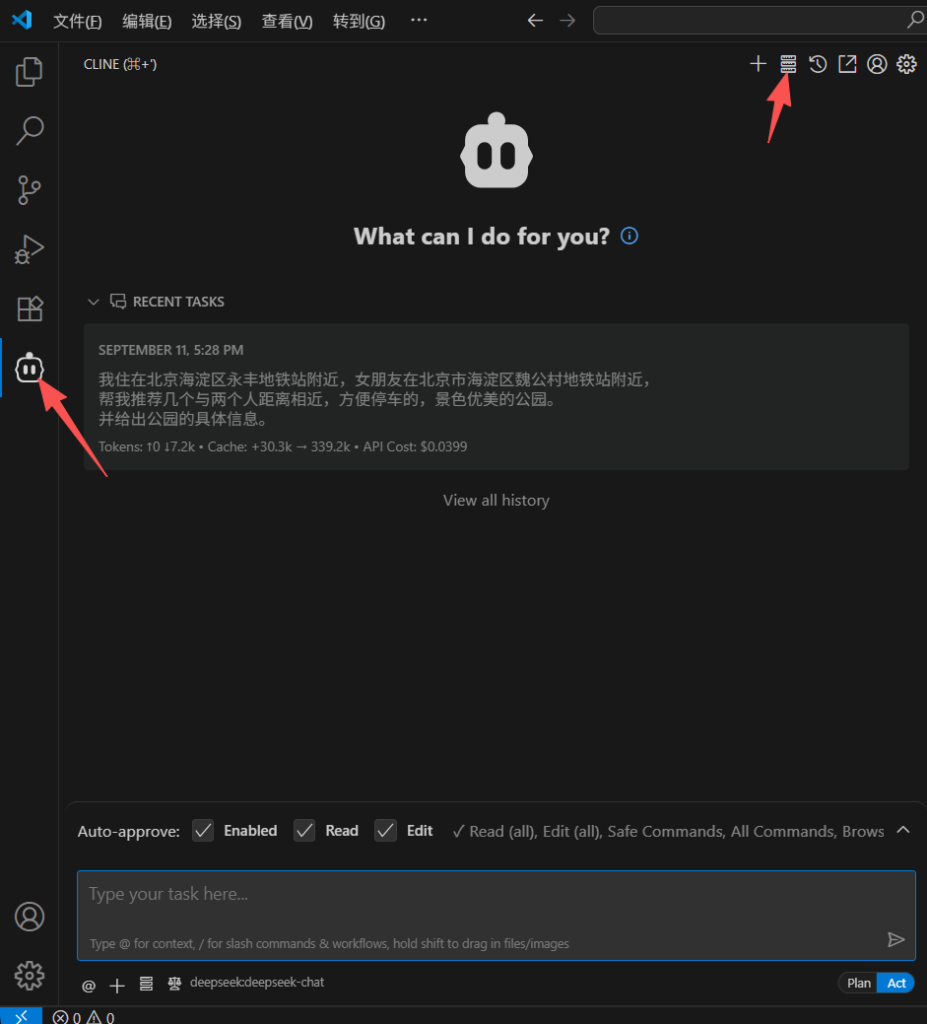Open Source Control view in activity bar
The width and height of the screenshot is (927, 1024).
point(29,190)
